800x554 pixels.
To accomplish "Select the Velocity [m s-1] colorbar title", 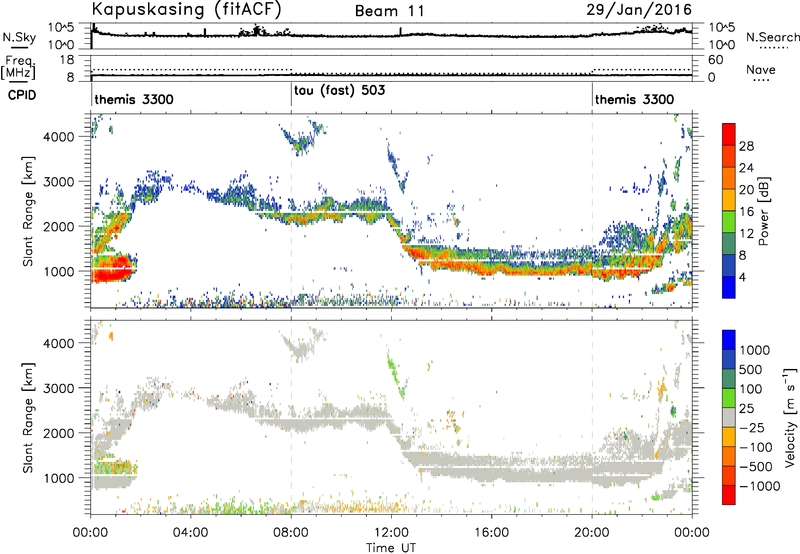I will click(x=790, y=418).
